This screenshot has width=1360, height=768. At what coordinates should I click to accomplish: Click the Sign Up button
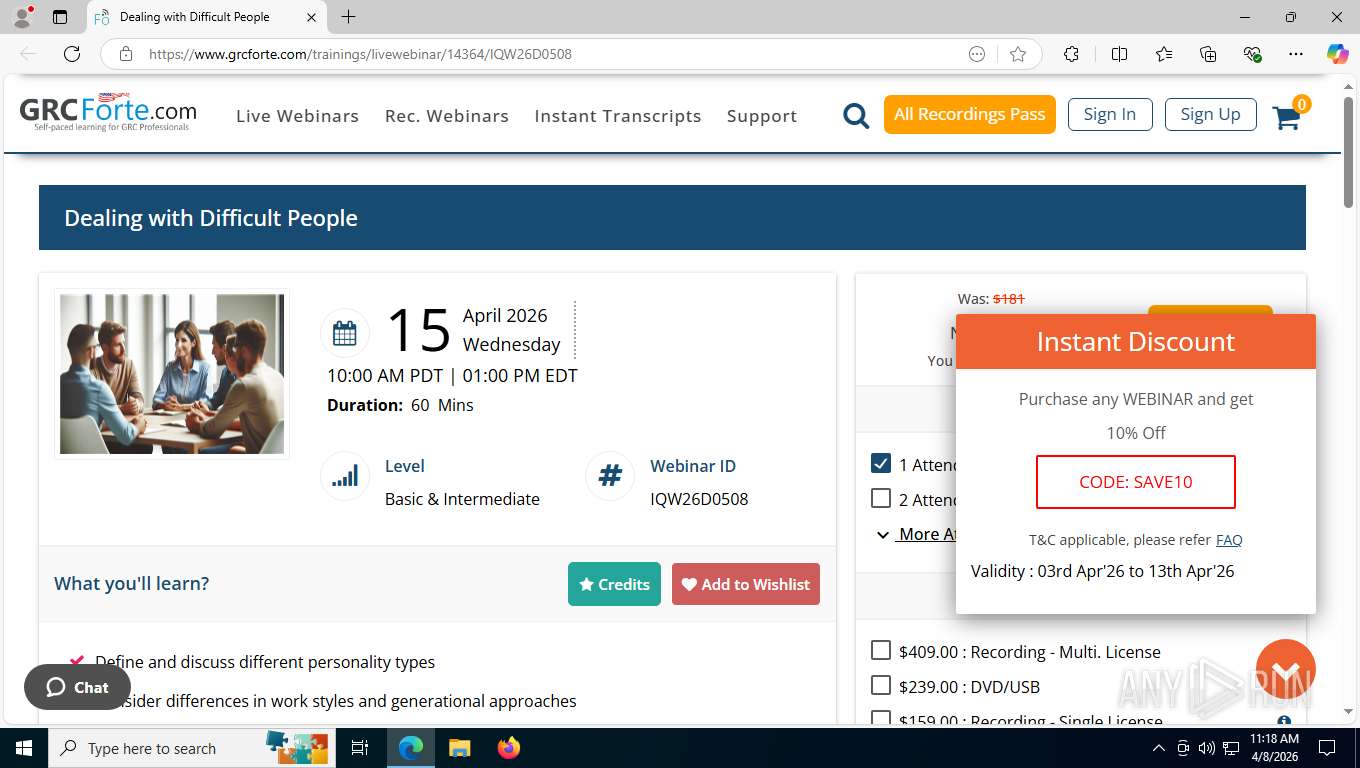(x=1210, y=114)
